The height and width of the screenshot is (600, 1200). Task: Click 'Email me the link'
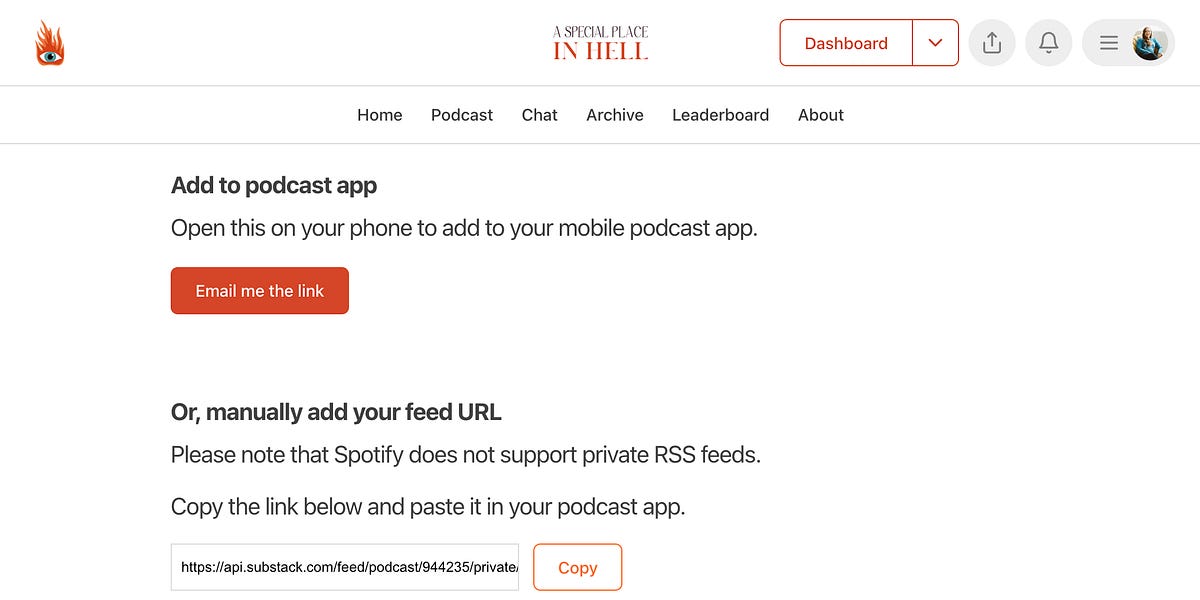point(259,290)
